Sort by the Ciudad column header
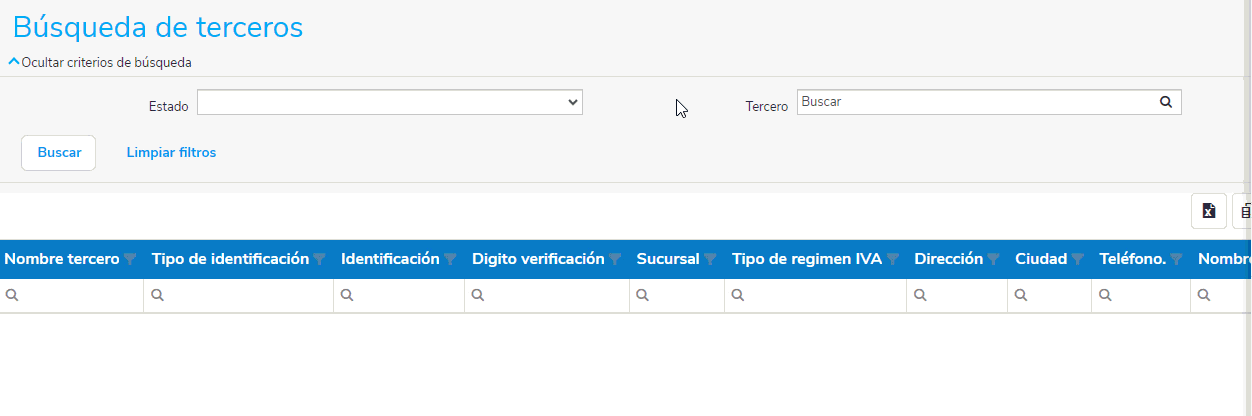This screenshot has width=1252, height=416. [1040, 259]
